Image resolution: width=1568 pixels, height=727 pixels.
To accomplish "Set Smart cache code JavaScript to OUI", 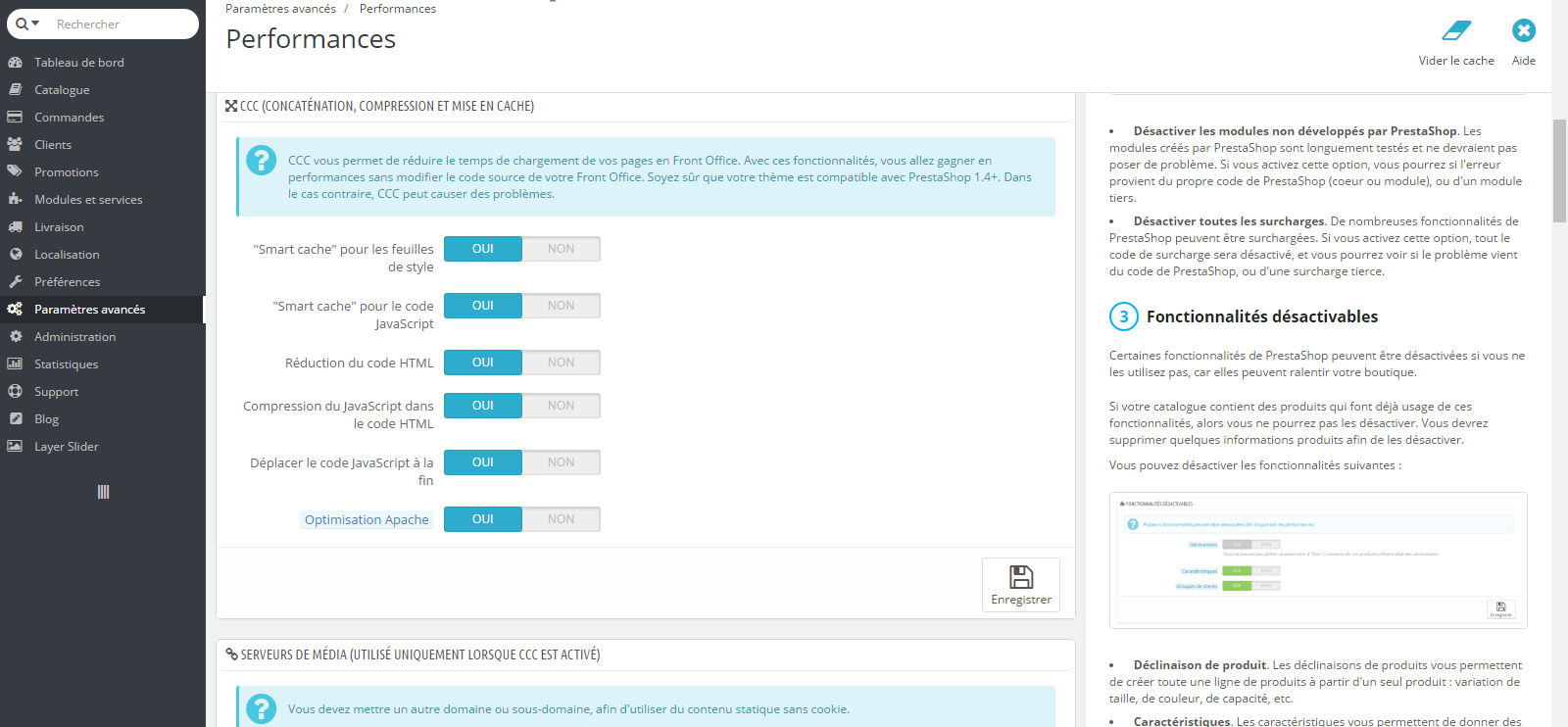I will tap(483, 306).
